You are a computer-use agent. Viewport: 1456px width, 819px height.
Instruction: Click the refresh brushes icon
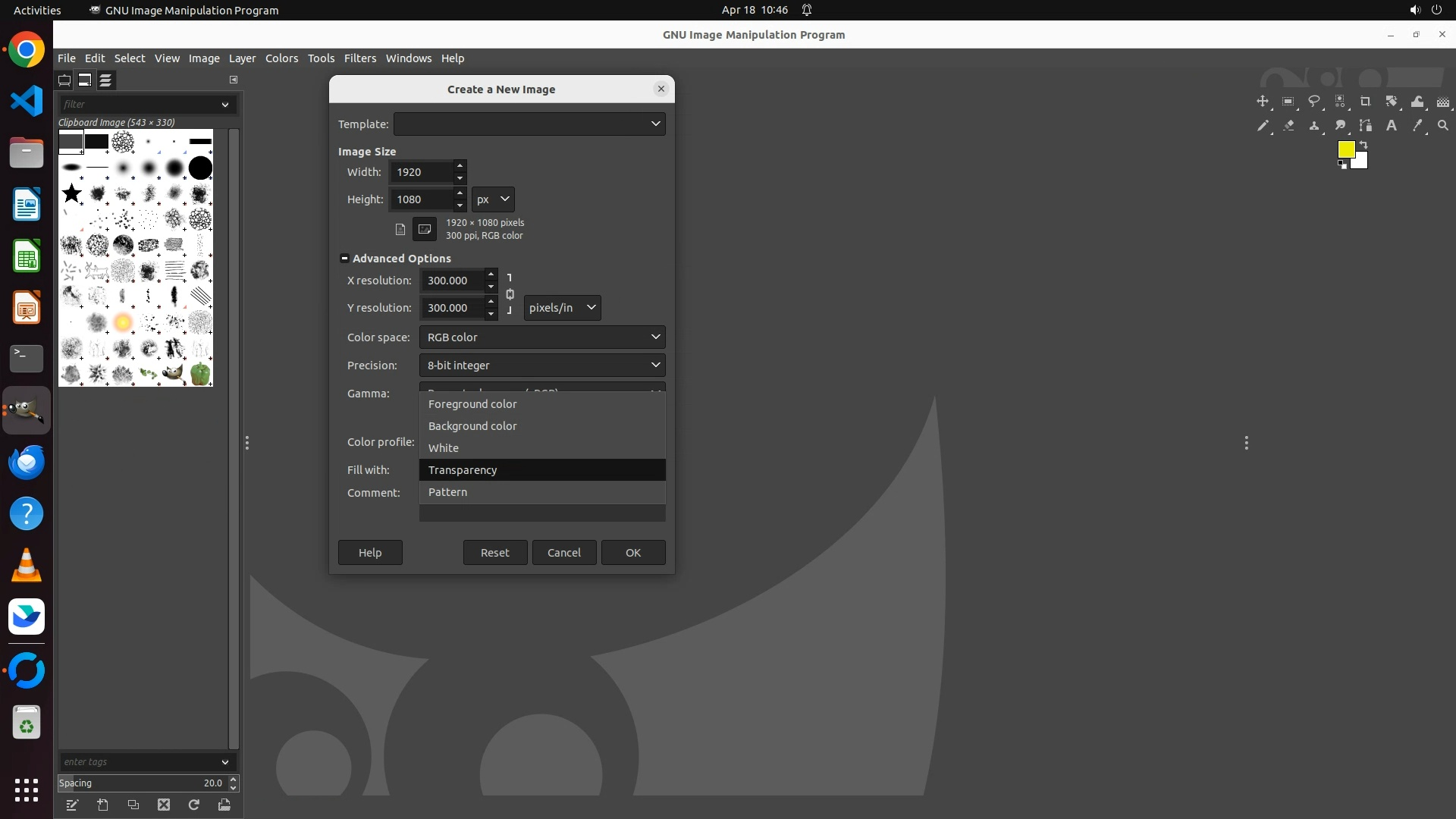pos(194,805)
